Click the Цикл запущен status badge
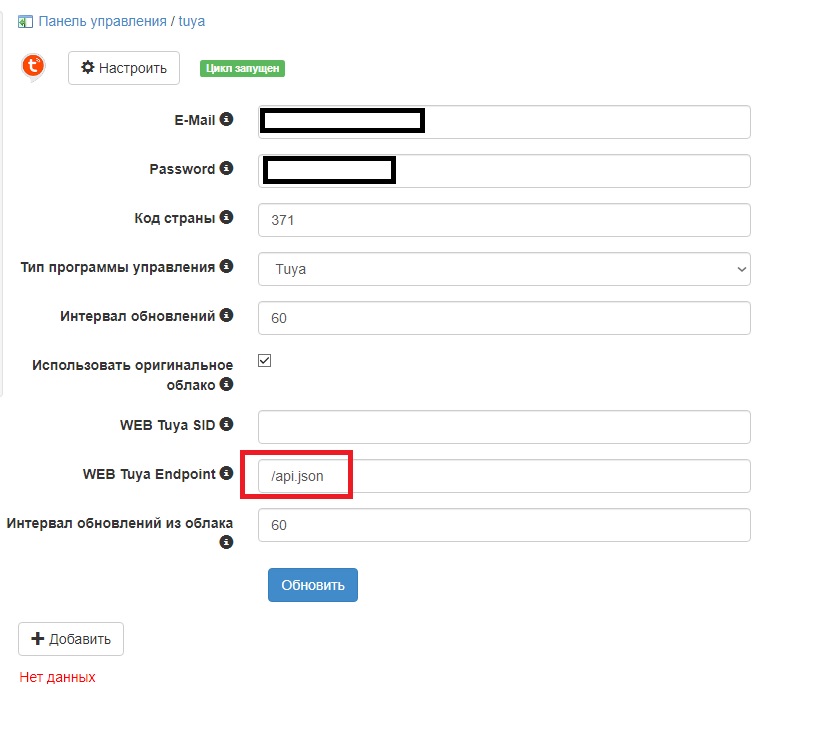 tap(243, 68)
